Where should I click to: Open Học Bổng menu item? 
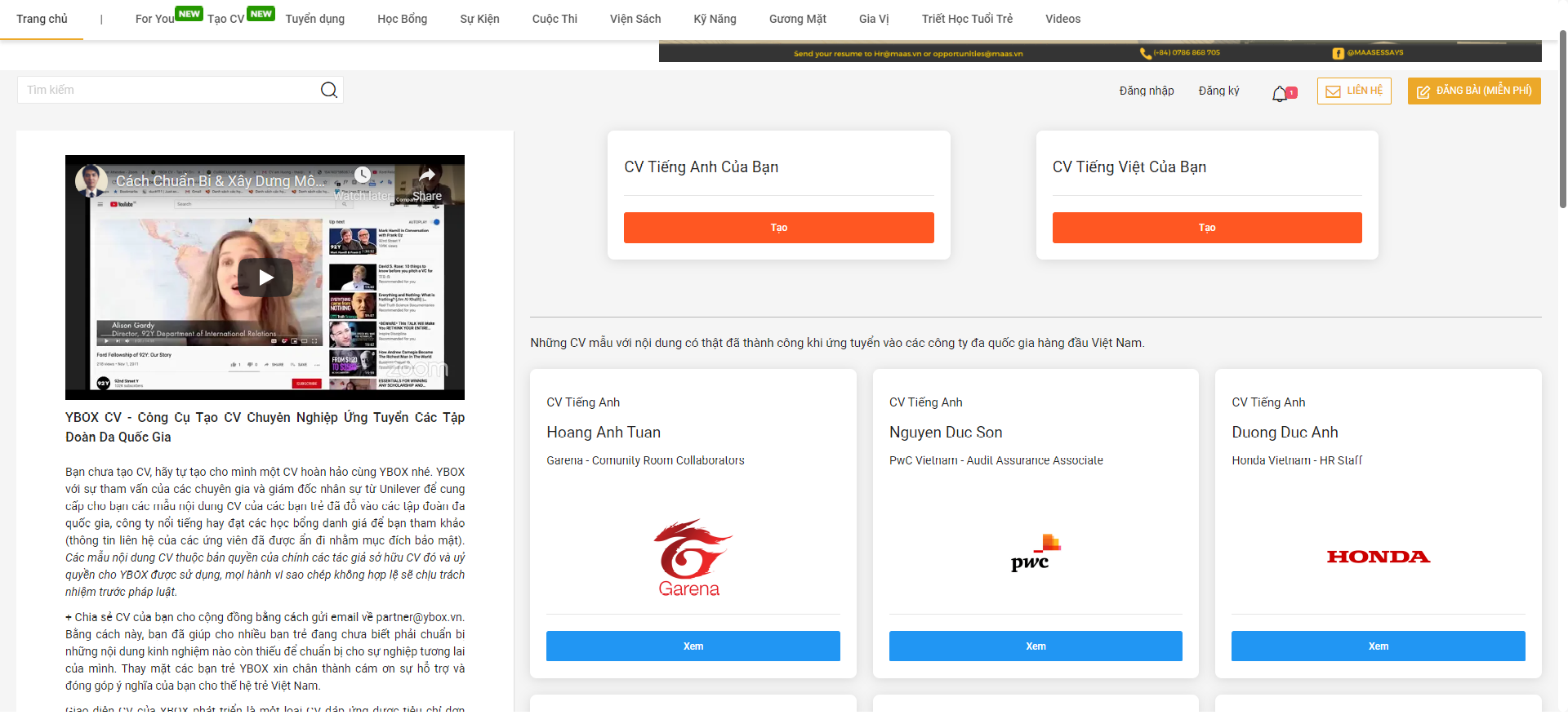[402, 19]
